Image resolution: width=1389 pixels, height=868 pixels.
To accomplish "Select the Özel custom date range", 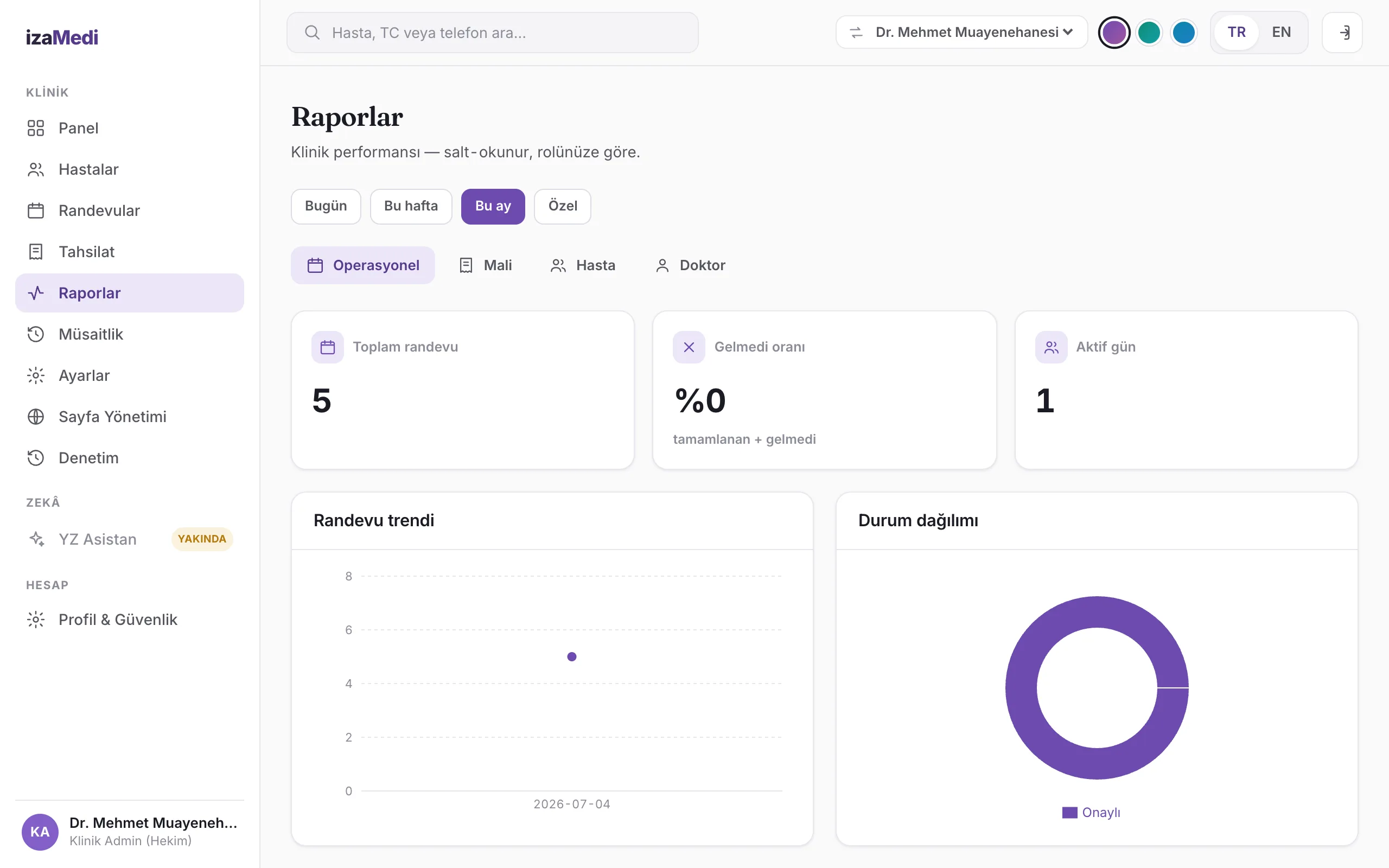I will (x=563, y=206).
